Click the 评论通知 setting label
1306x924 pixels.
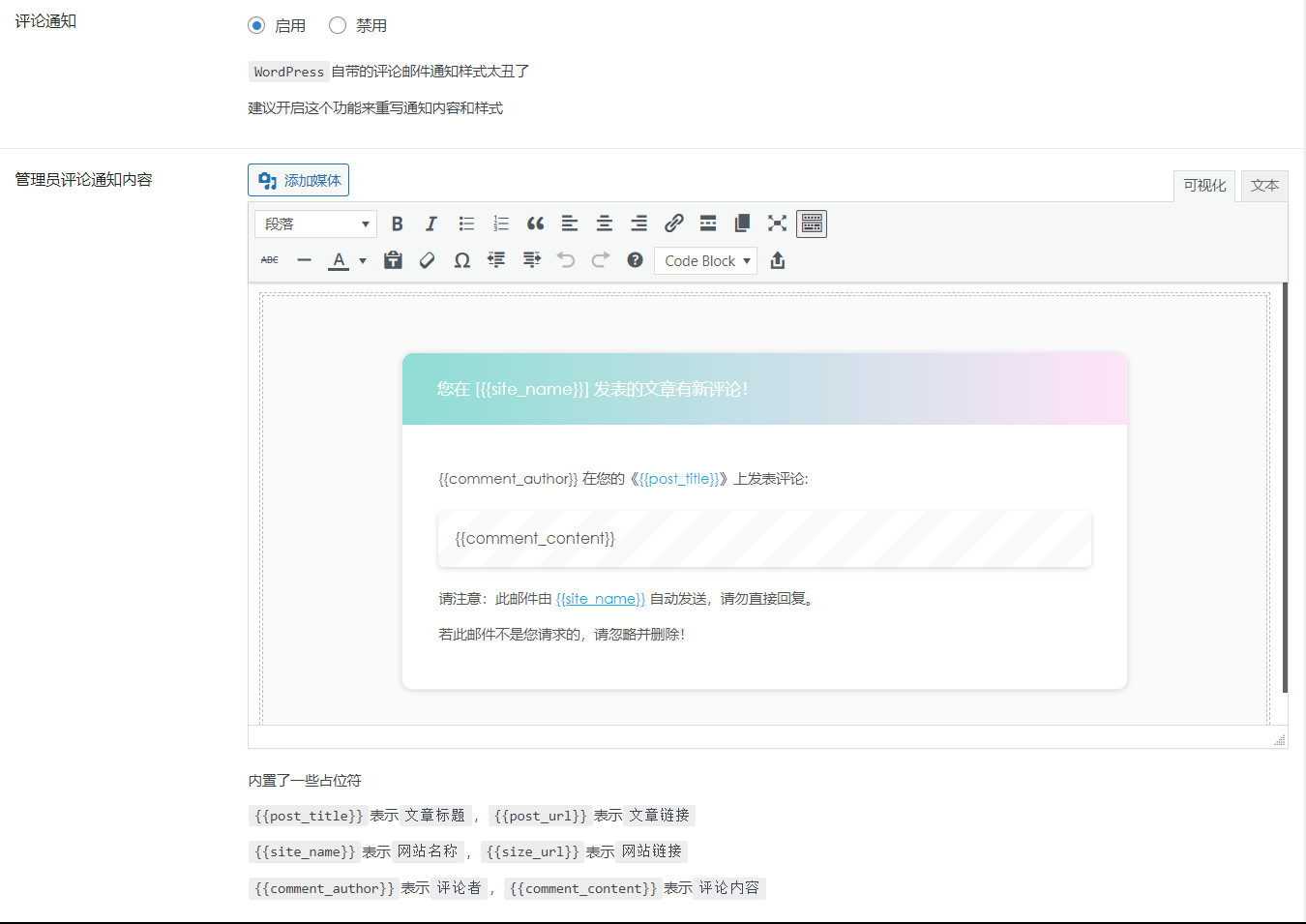[45, 21]
